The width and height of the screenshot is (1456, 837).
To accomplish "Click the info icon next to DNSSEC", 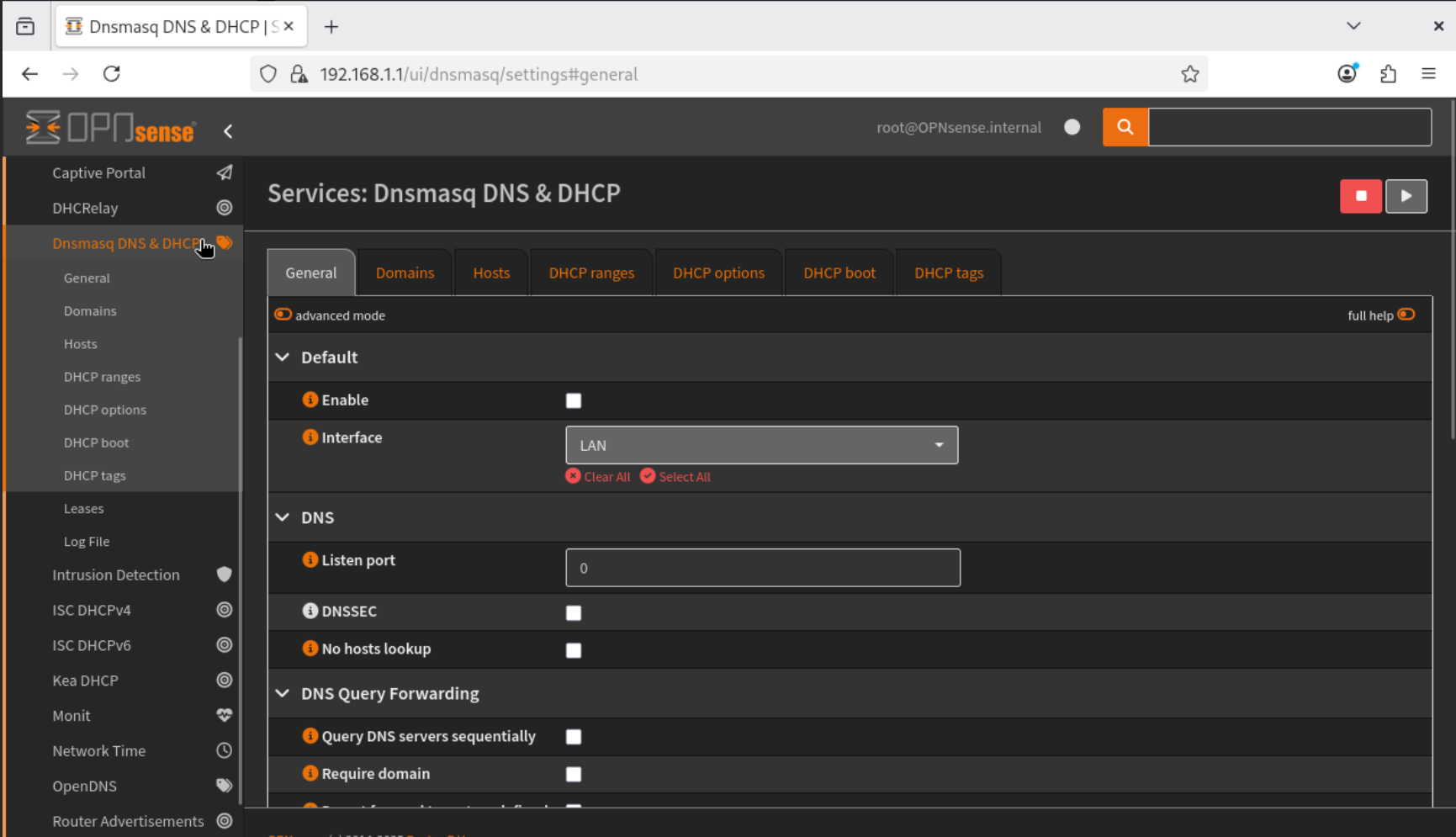I will (310, 612).
